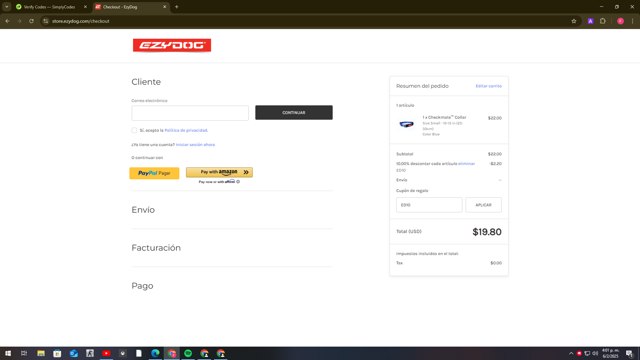
Task: Click the CONTINUAR button
Action: 294,113
